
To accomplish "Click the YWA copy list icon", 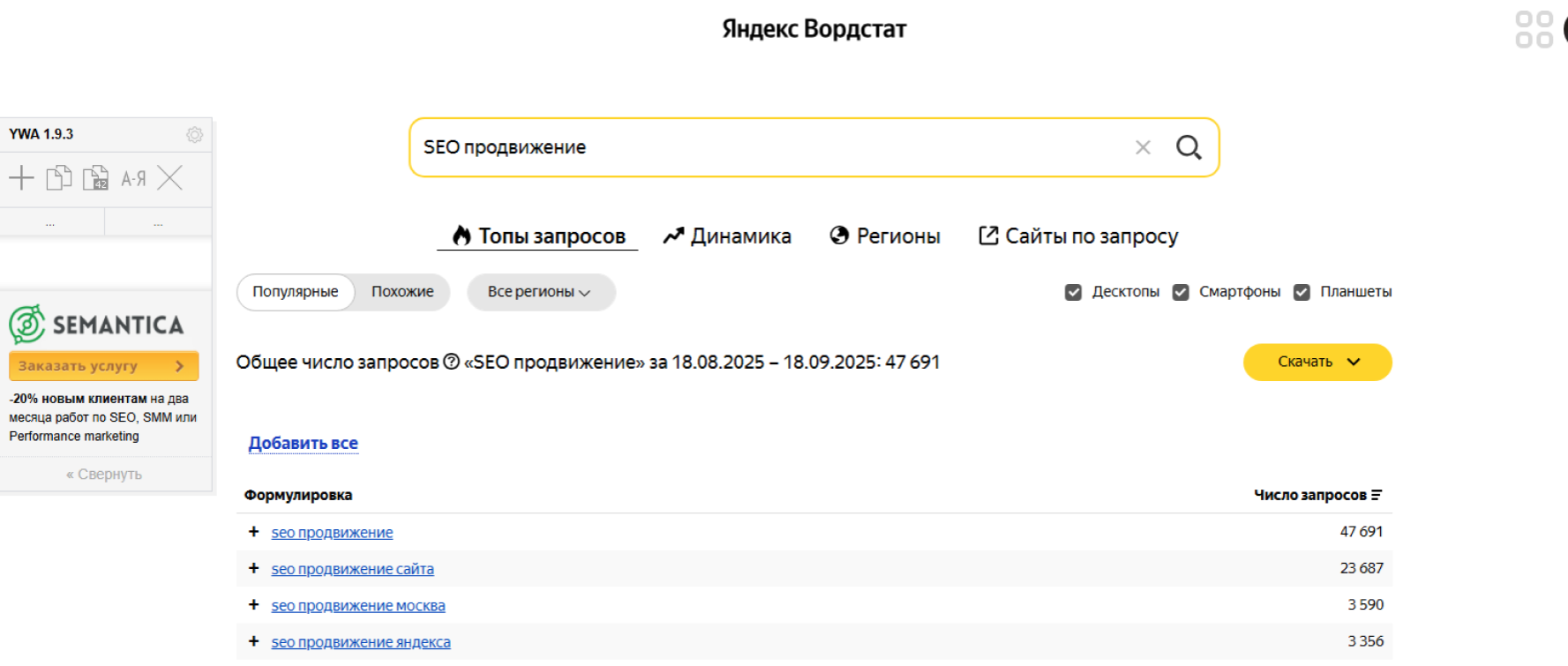I will 59,178.
